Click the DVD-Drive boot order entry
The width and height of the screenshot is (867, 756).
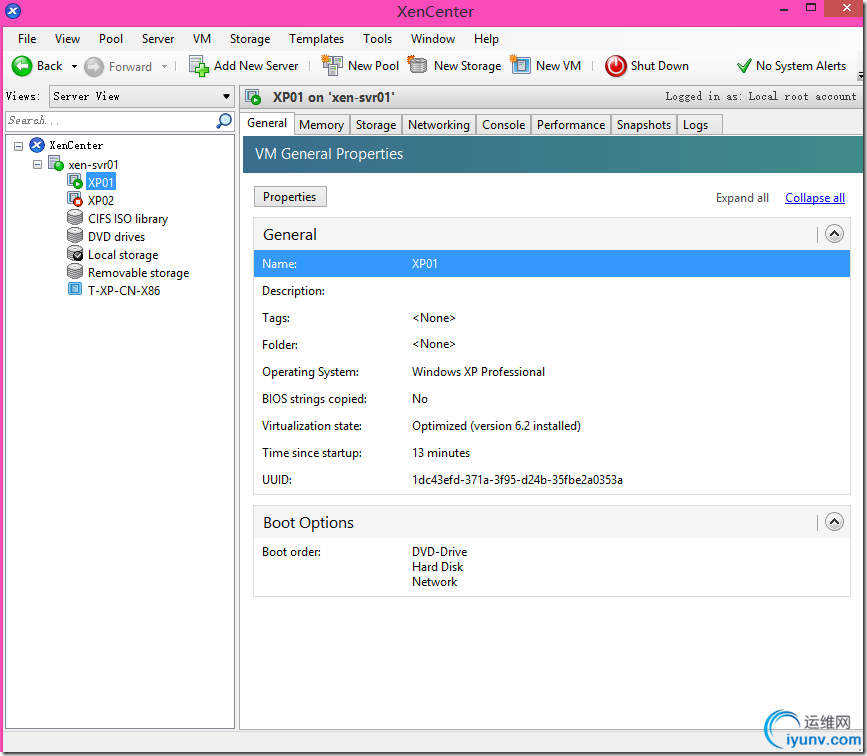click(439, 552)
